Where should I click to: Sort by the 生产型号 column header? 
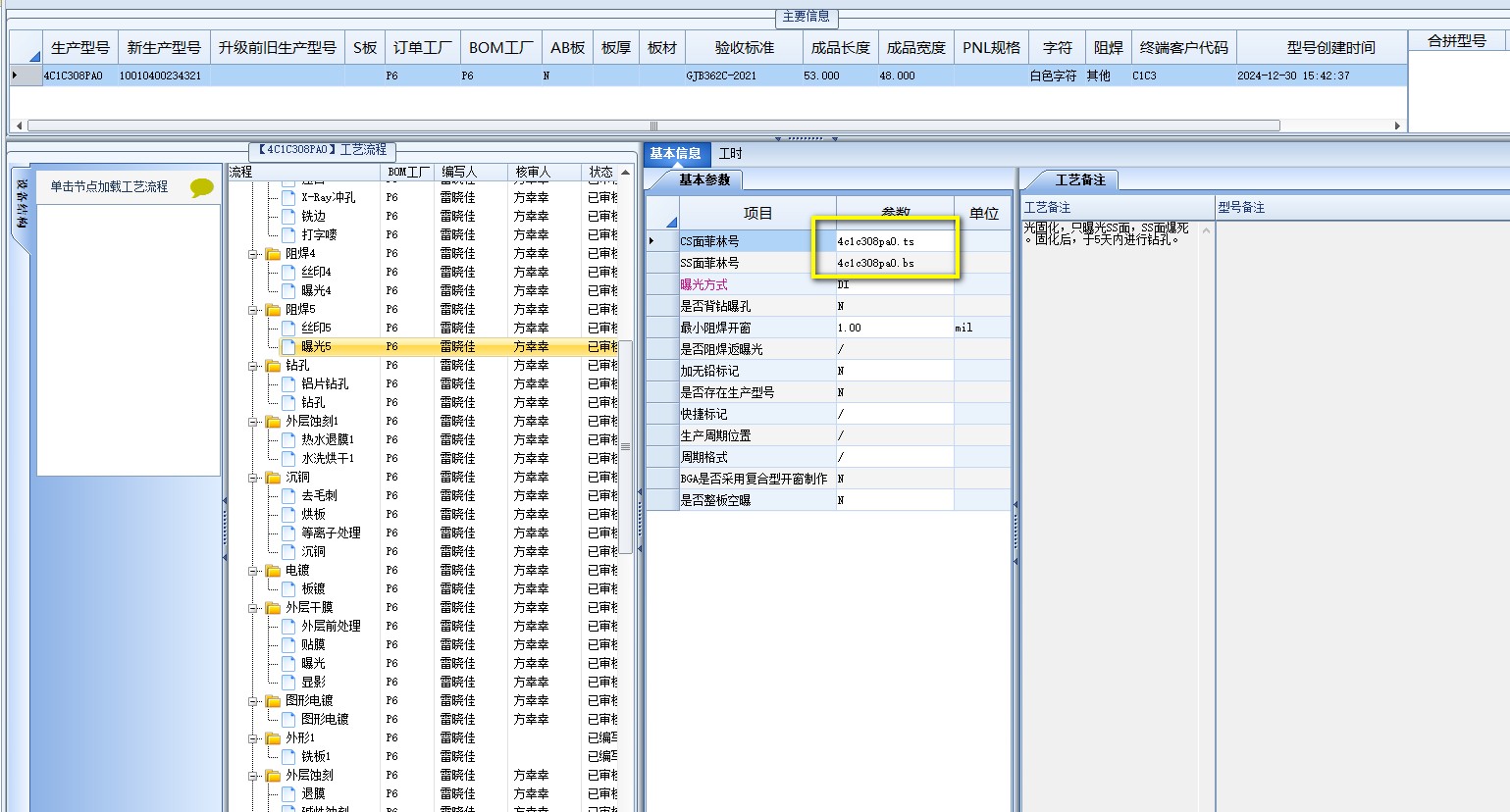[80, 47]
